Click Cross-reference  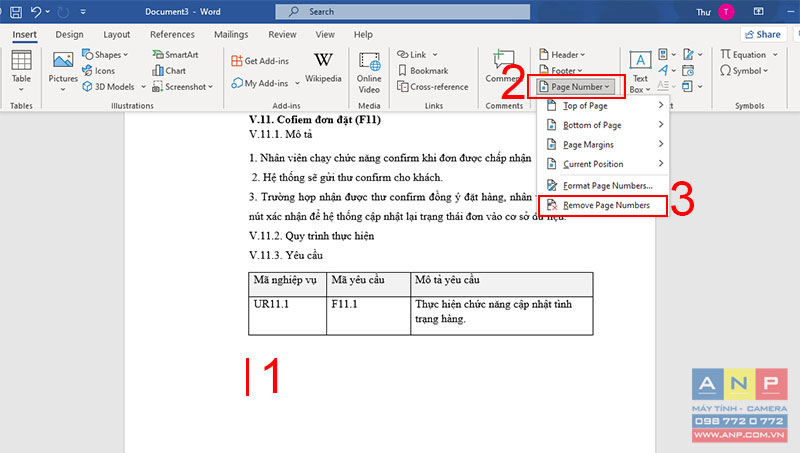point(432,87)
